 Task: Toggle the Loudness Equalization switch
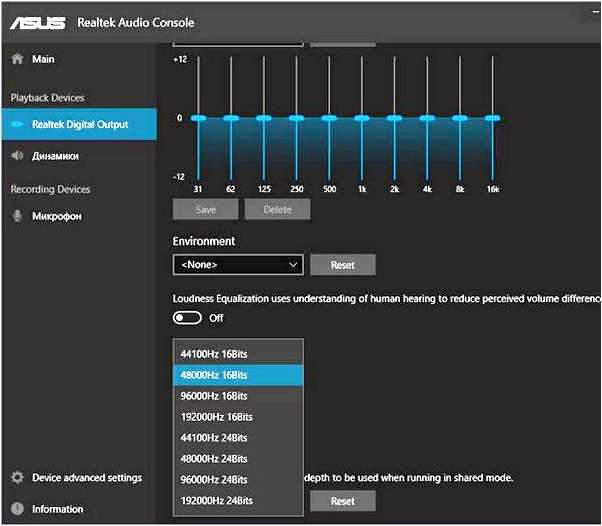pyautogui.click(x=187, y=318)
